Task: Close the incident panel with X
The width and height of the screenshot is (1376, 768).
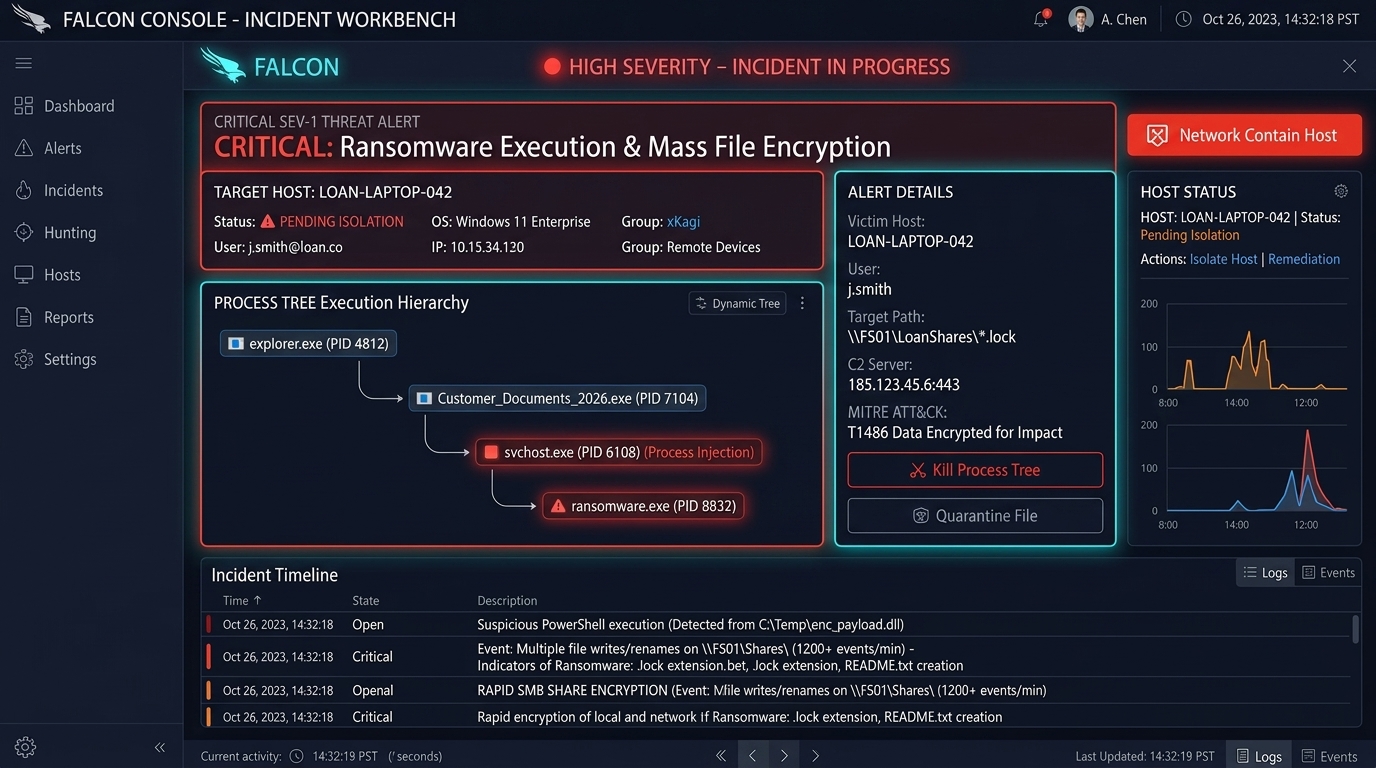Action: [x=1349, y=66]
